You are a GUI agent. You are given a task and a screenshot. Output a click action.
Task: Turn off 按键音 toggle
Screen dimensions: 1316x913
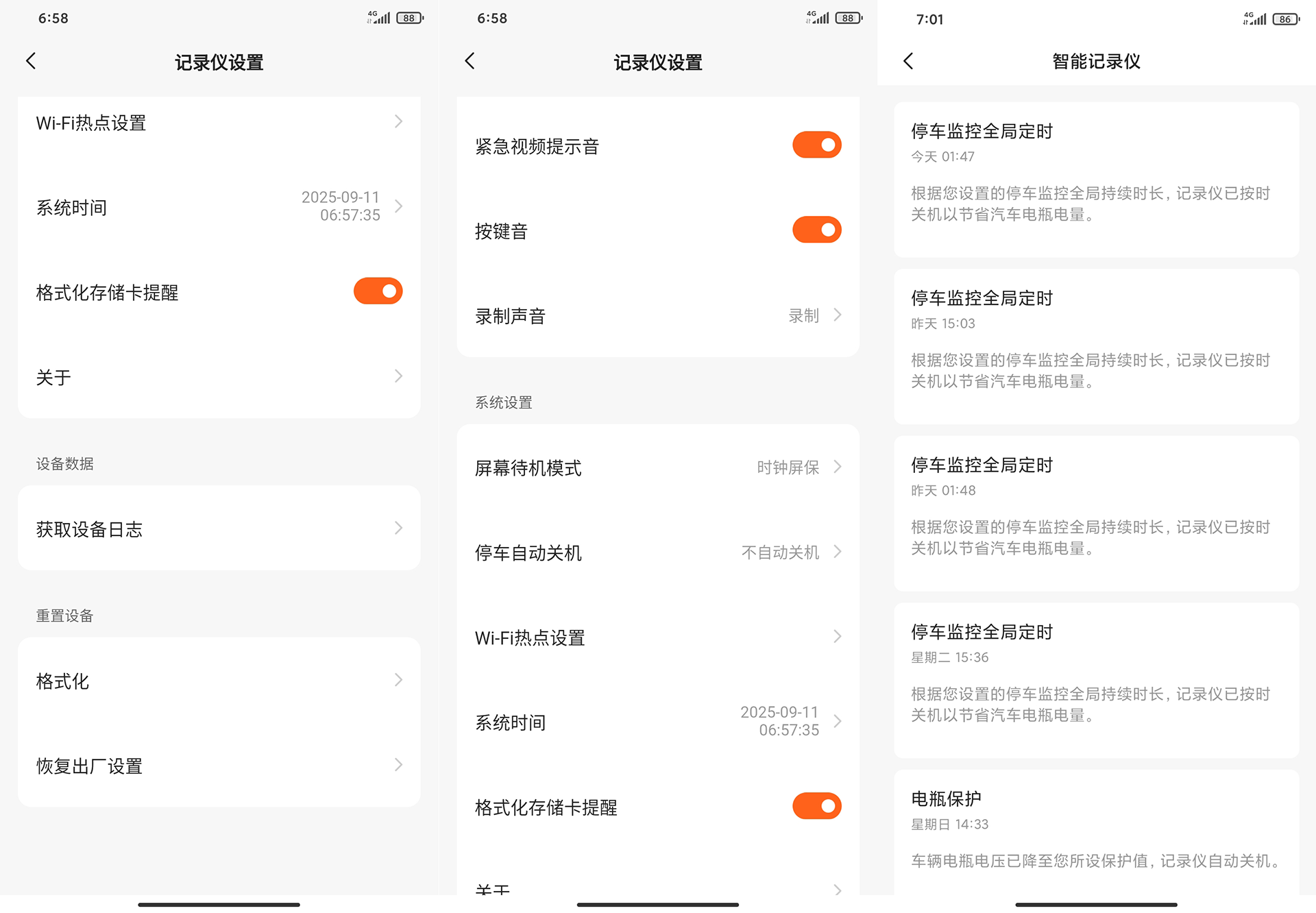point(816,230)
